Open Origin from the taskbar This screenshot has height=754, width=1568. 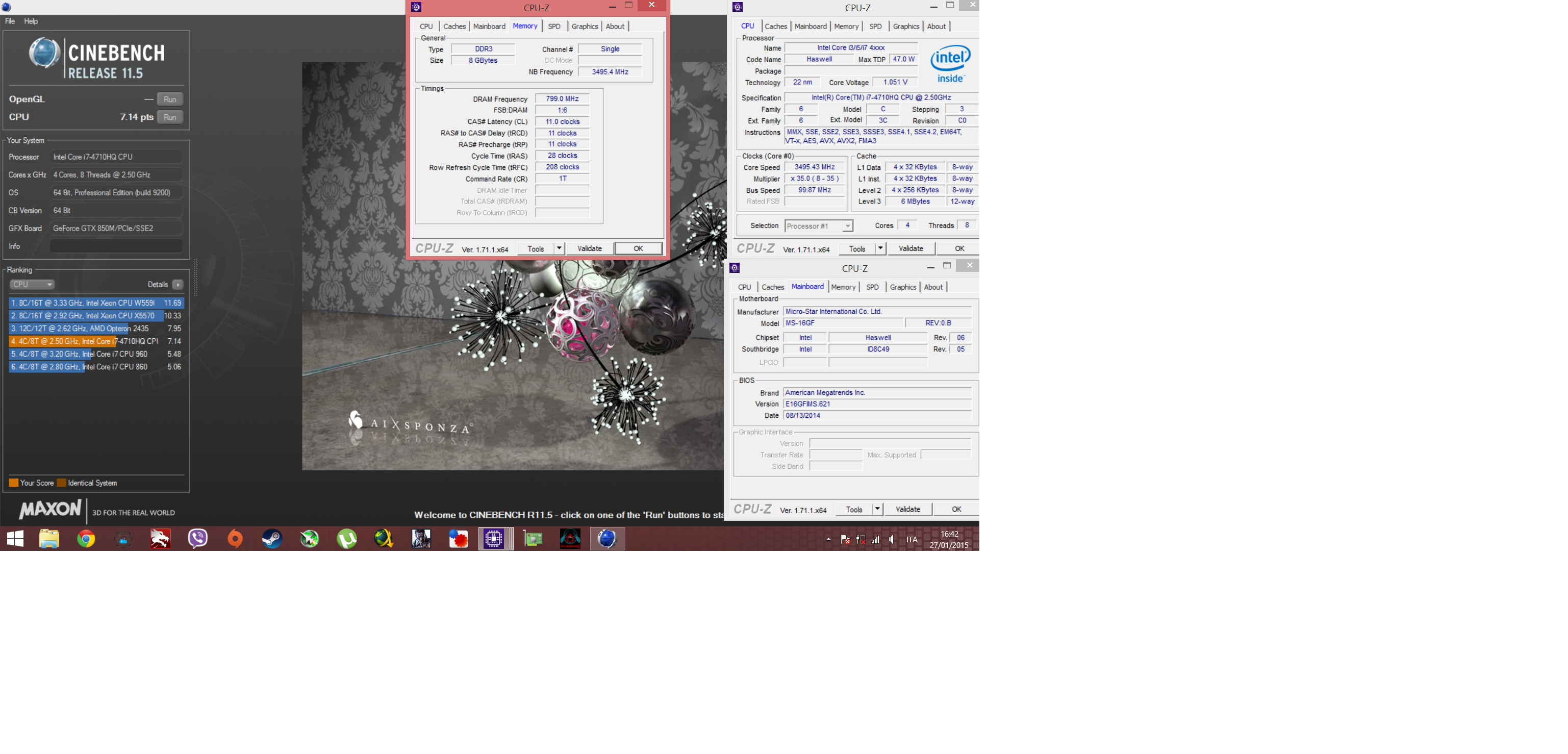[x=235, y=539]
